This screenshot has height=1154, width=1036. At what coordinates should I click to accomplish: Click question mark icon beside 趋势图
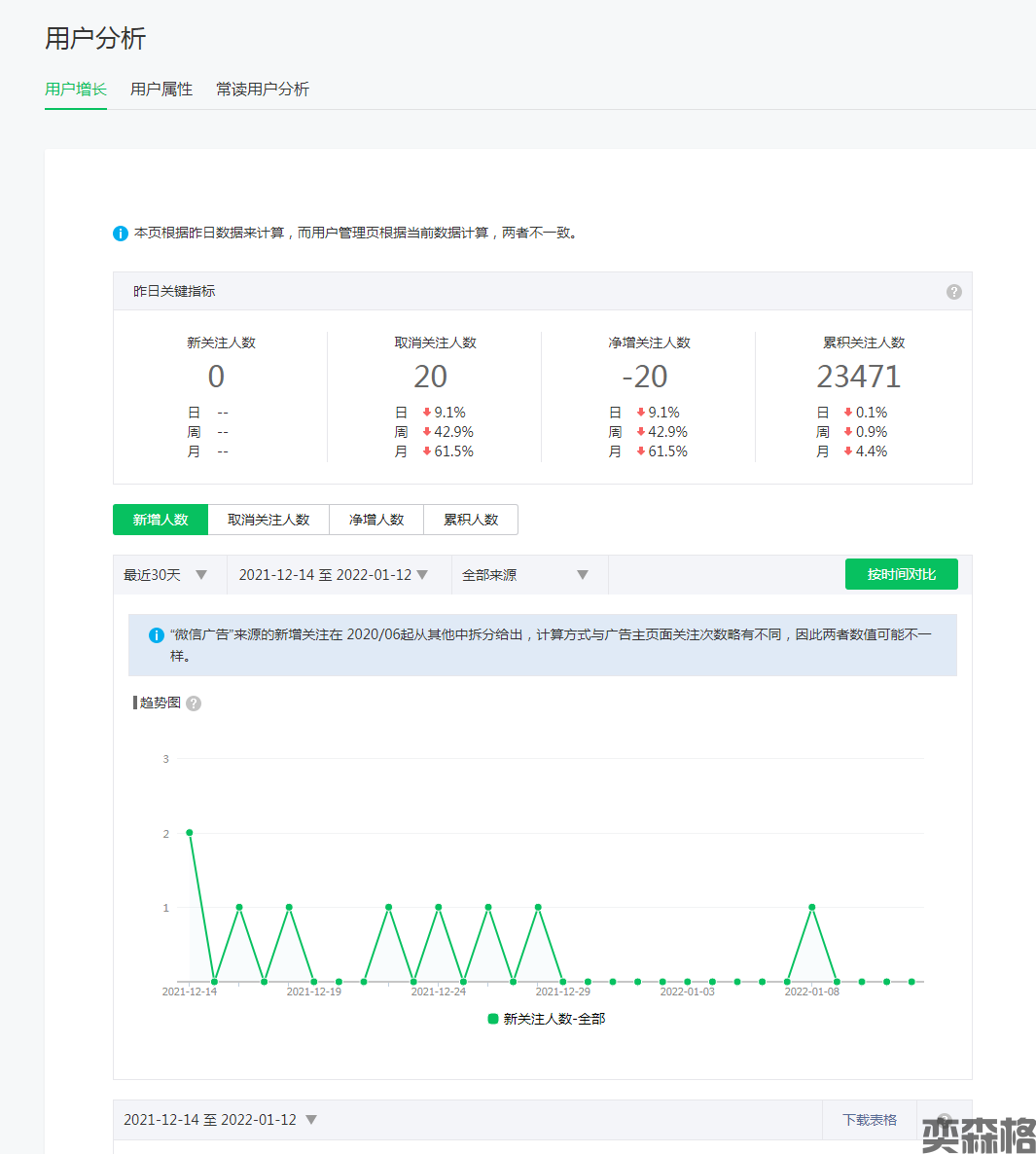(x=194, y=703)
